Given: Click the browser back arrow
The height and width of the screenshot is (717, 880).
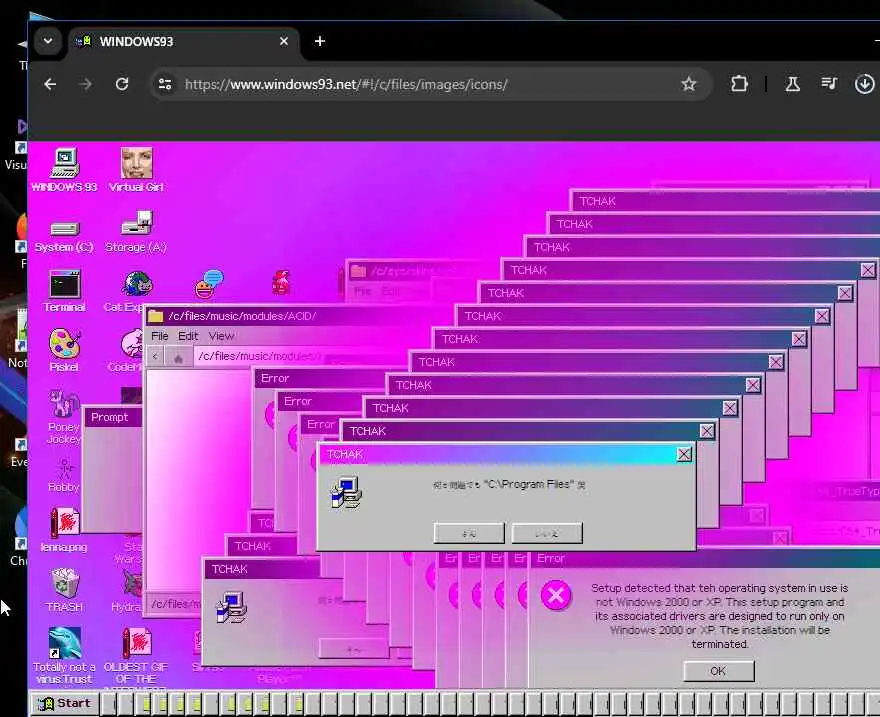Looking at the screenshot, I should coord(50,84).
